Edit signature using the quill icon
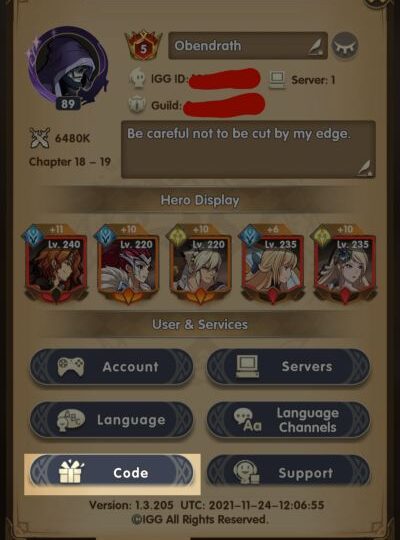 tap(364, 168)
